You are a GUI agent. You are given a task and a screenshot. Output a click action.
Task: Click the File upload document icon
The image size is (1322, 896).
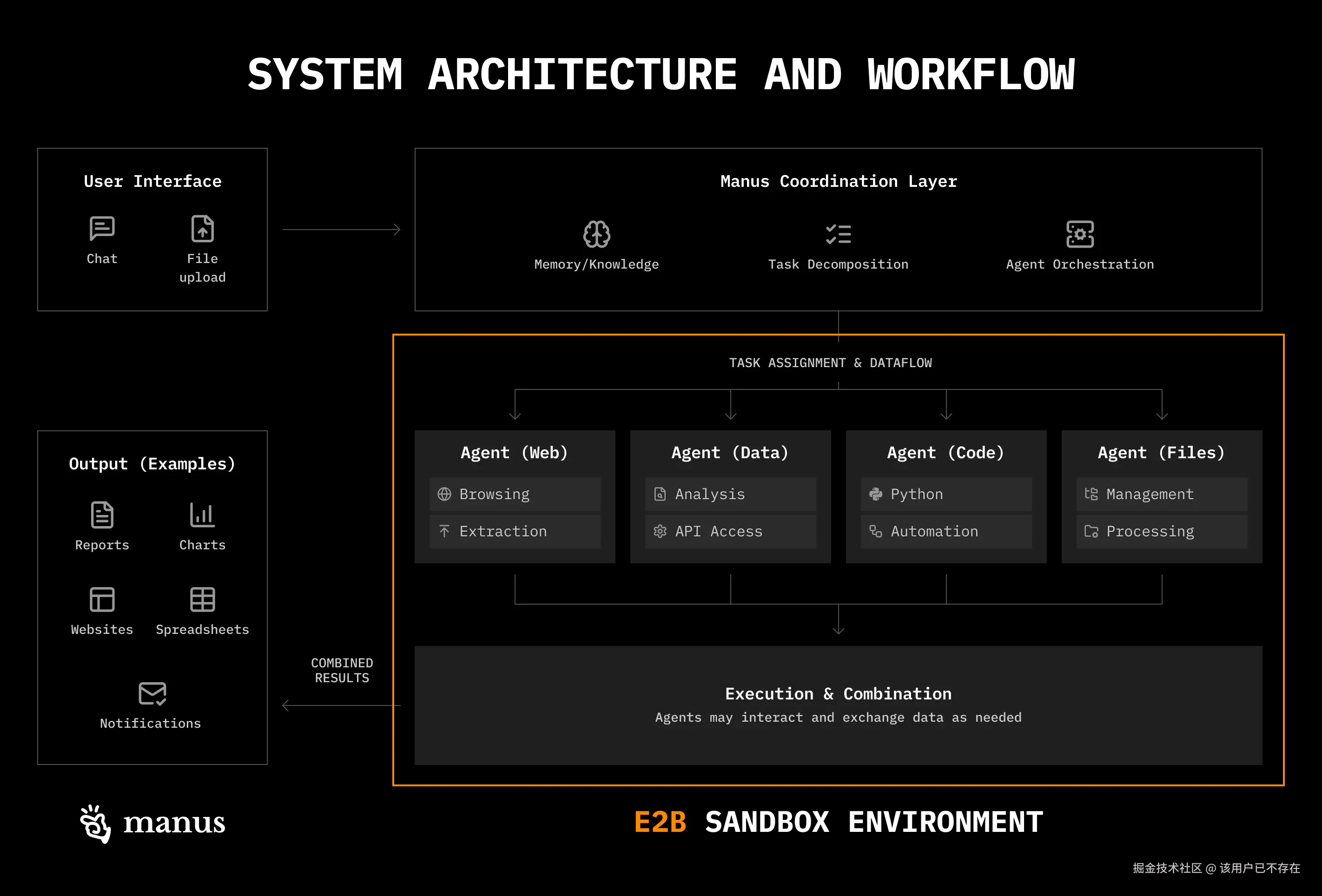coord(203,229)
